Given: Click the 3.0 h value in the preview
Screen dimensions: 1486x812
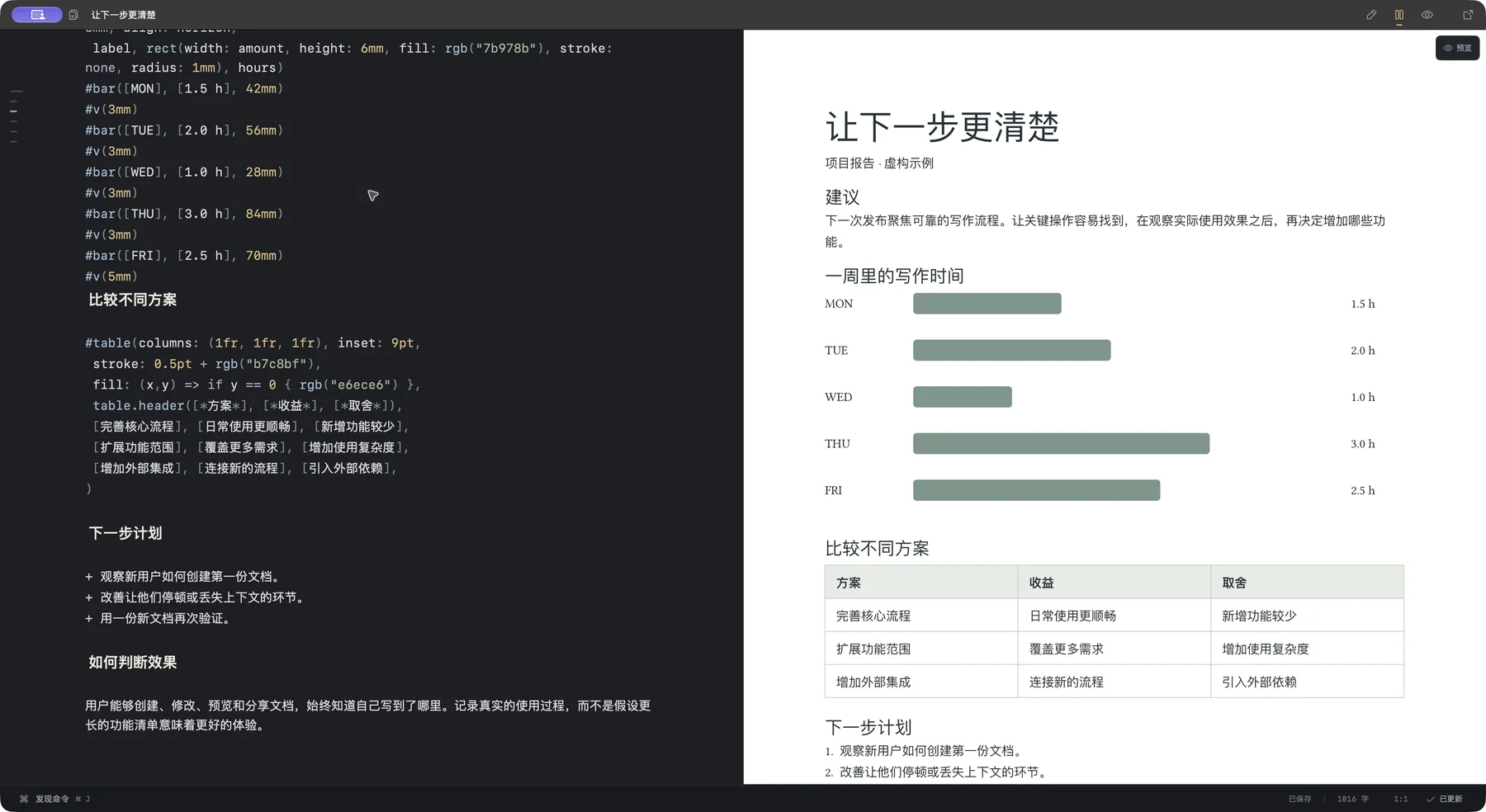Looking at the screenshot, I should click(1363, 444).
